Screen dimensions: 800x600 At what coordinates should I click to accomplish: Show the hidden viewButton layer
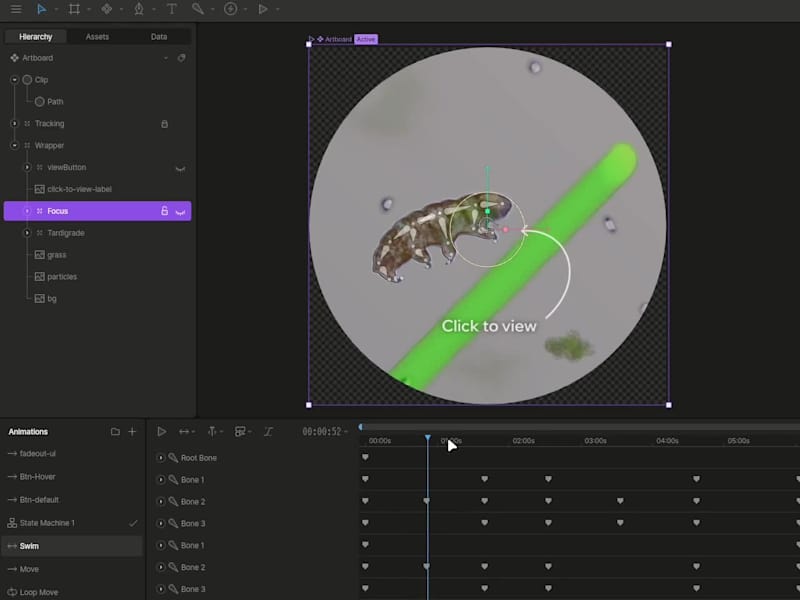tap(180, 168)
